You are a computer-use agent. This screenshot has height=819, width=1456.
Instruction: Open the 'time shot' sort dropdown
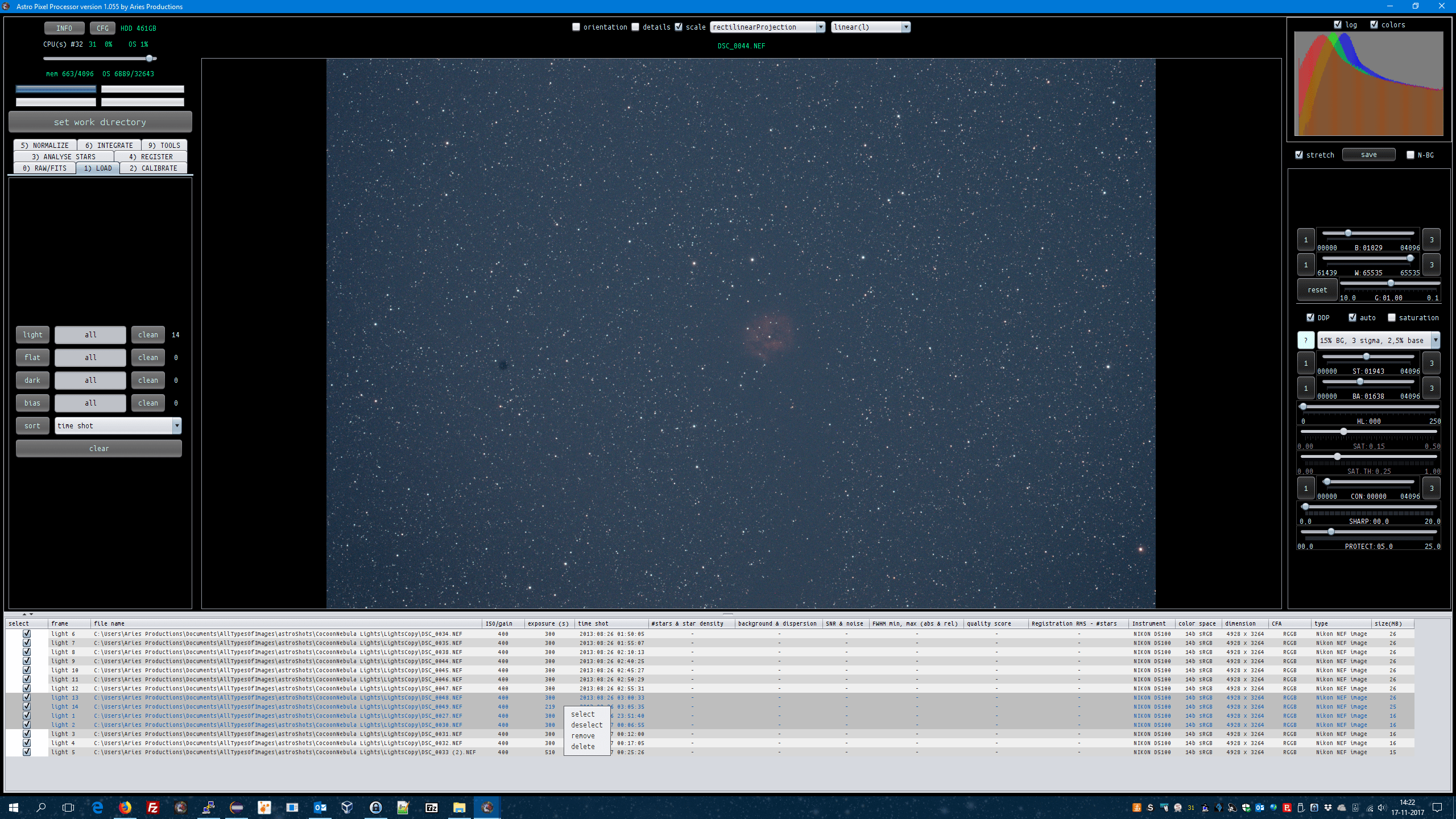point(176,425)
